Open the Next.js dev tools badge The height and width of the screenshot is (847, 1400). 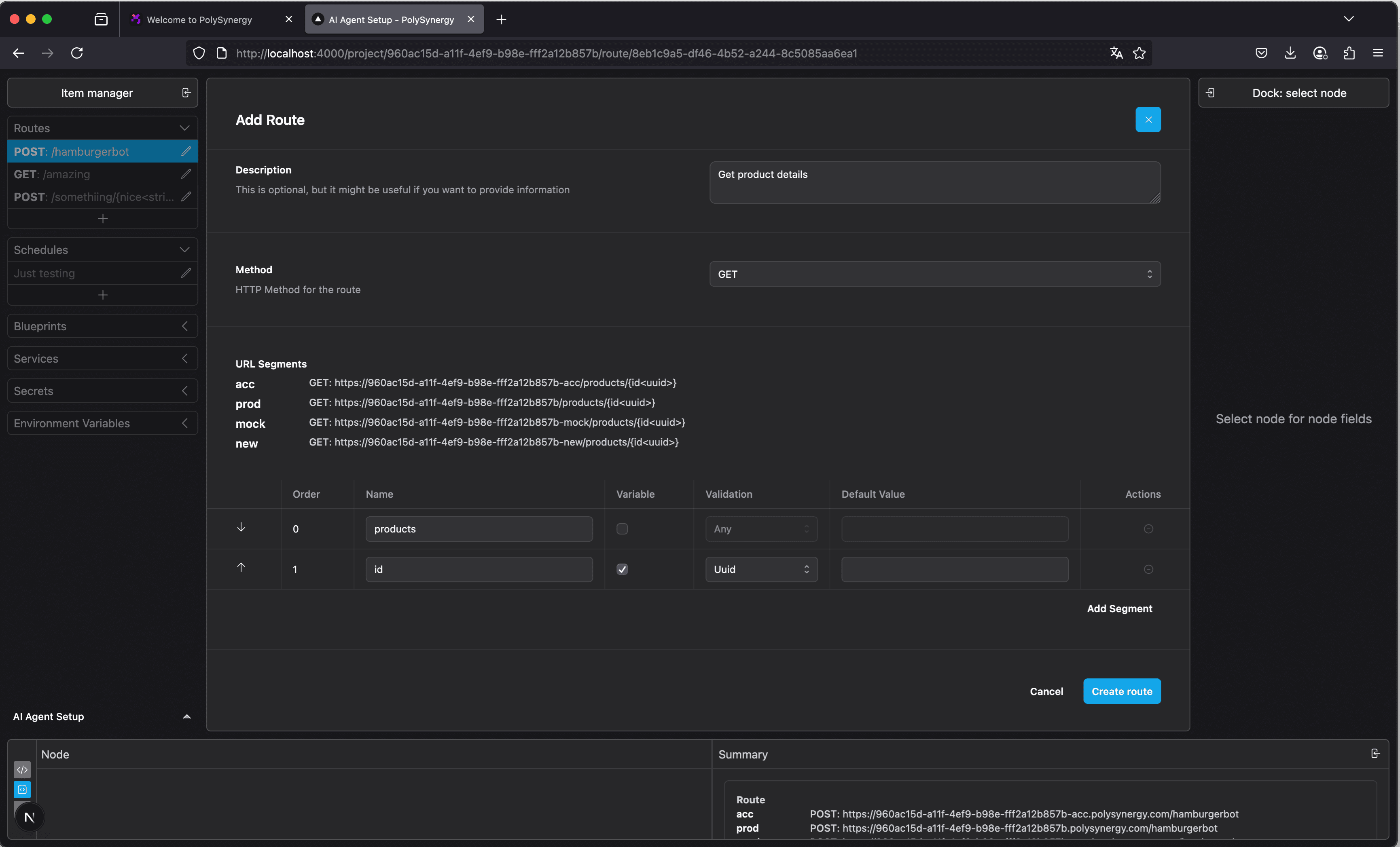click(x=30, y=817)
